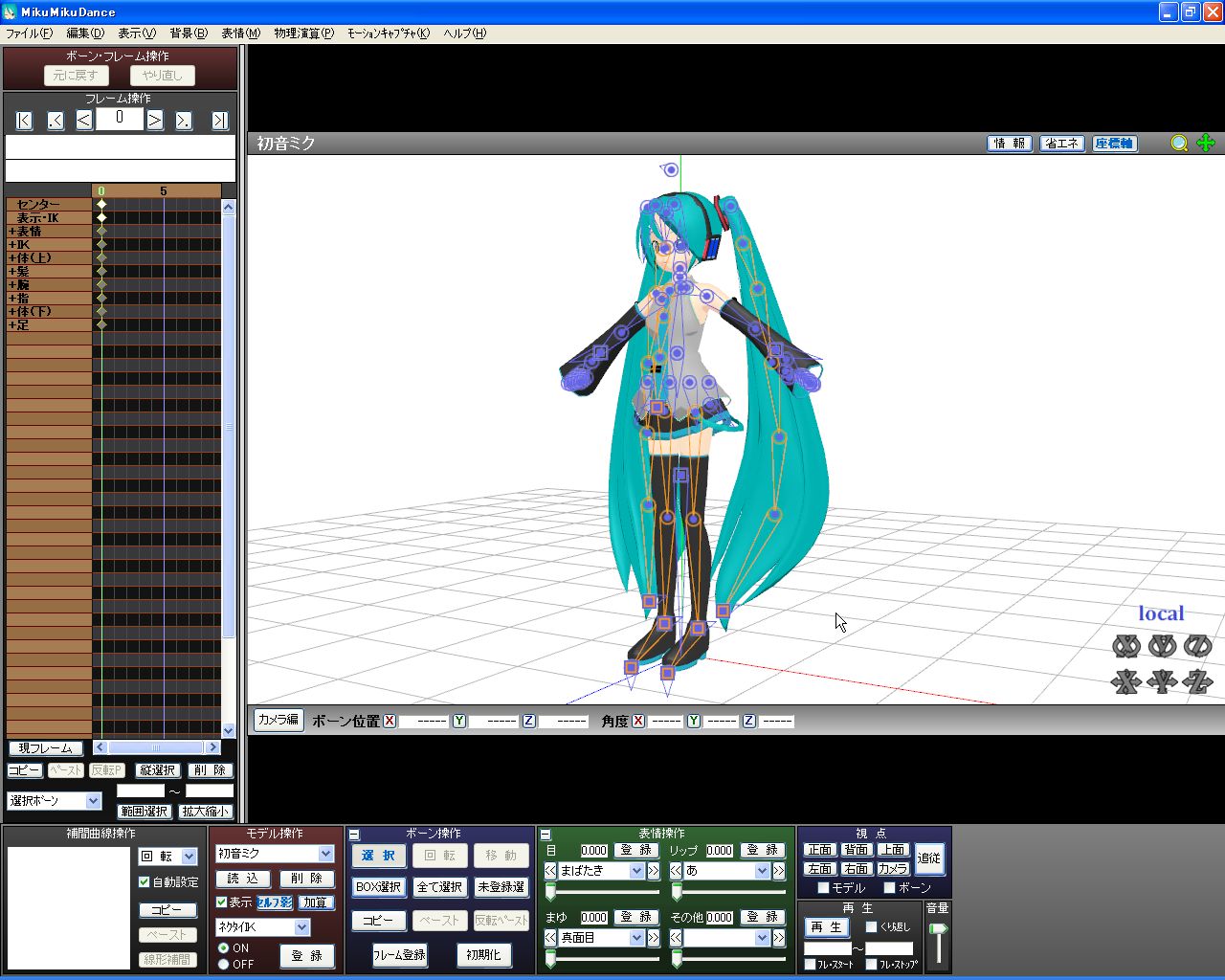Jump to first frame button
This screenshot has width=1225, height=980.
[25, 120]
